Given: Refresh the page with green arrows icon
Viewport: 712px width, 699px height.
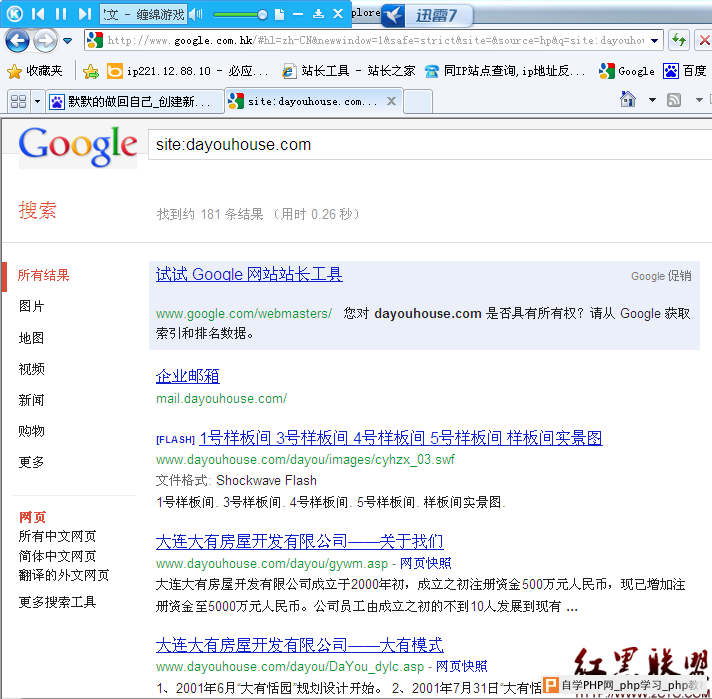Looking at the screenshot, I should (x=679, y=40).
